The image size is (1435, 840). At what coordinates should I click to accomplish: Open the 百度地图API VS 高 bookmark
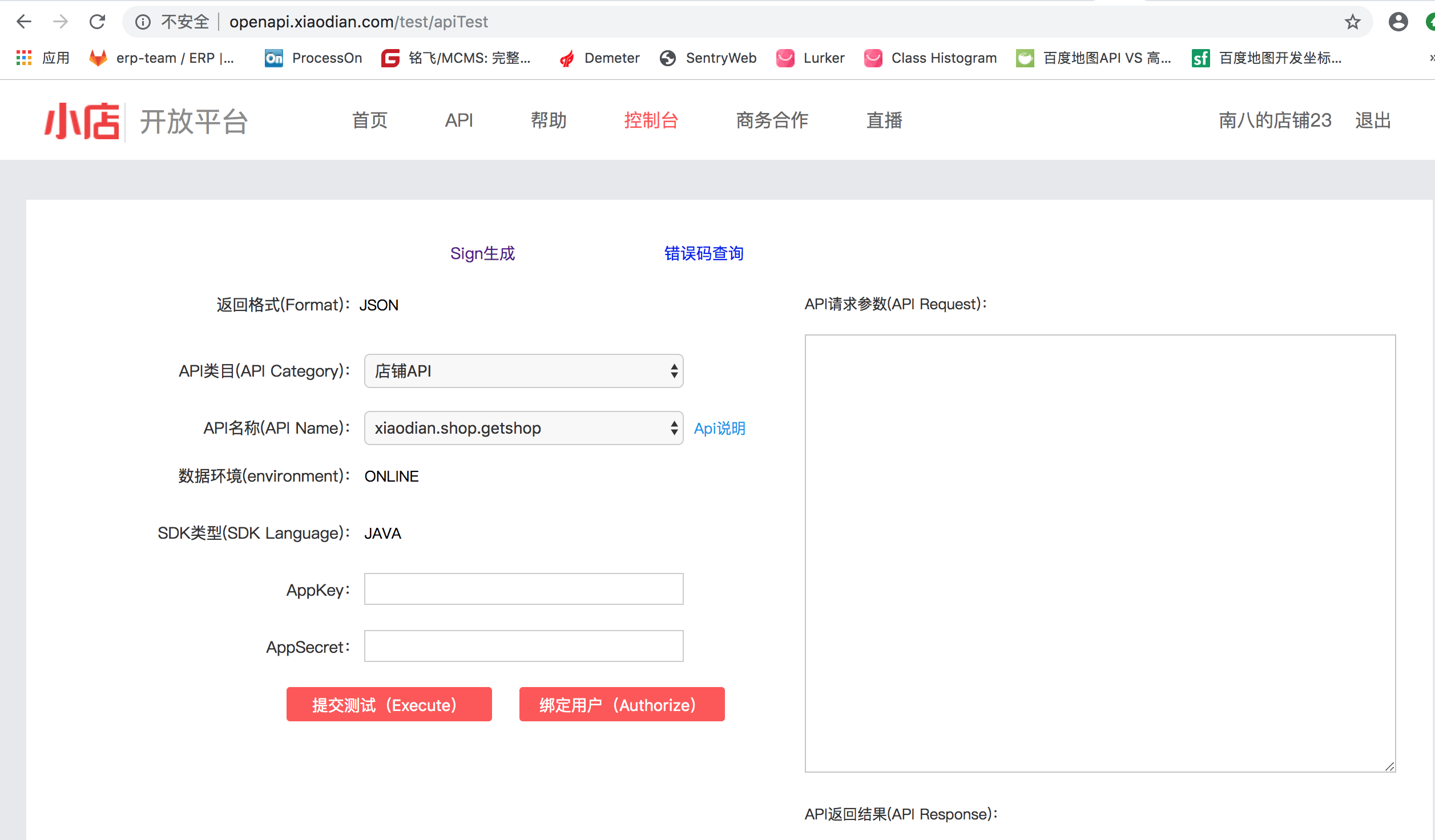click(1094, 58)
